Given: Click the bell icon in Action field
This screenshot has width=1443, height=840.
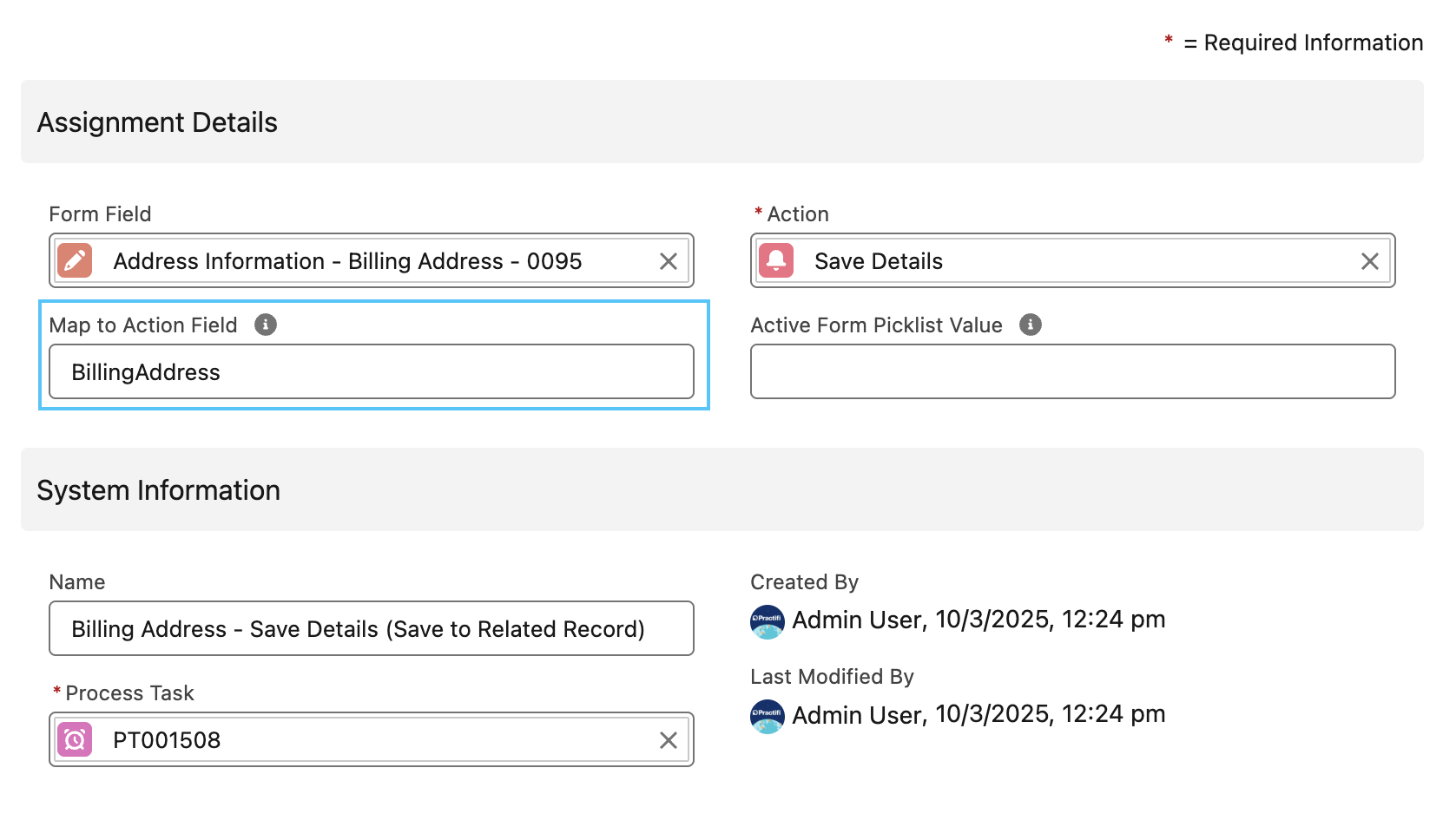Looking at the screenshot, I should click(776, 260).
